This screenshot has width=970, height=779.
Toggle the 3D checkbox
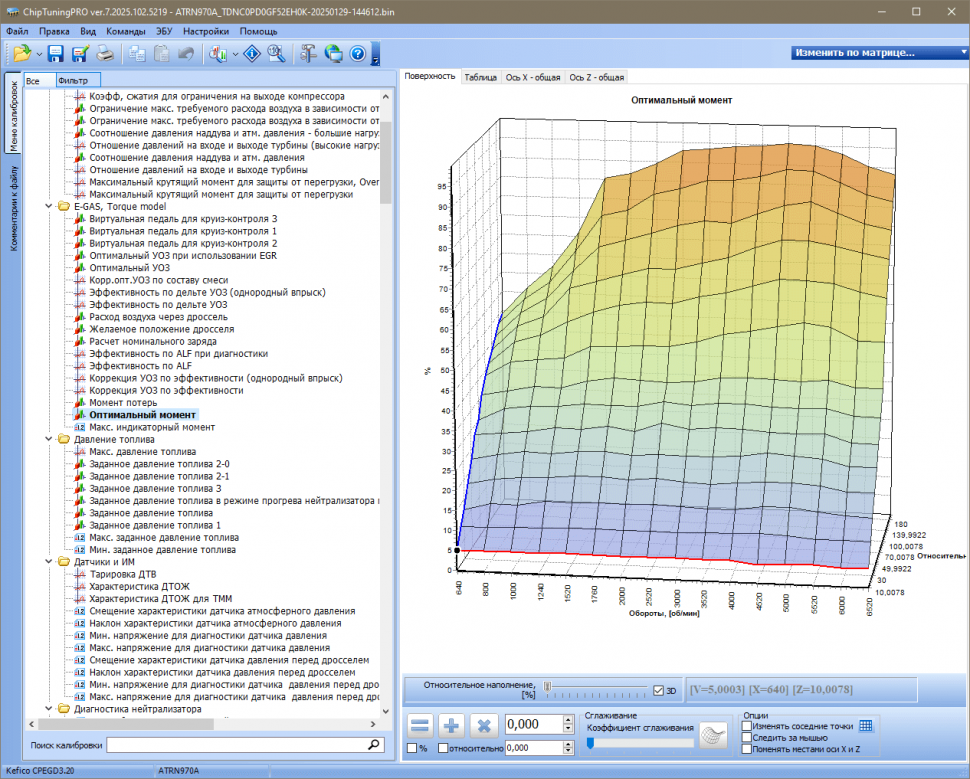coord(658,690)
